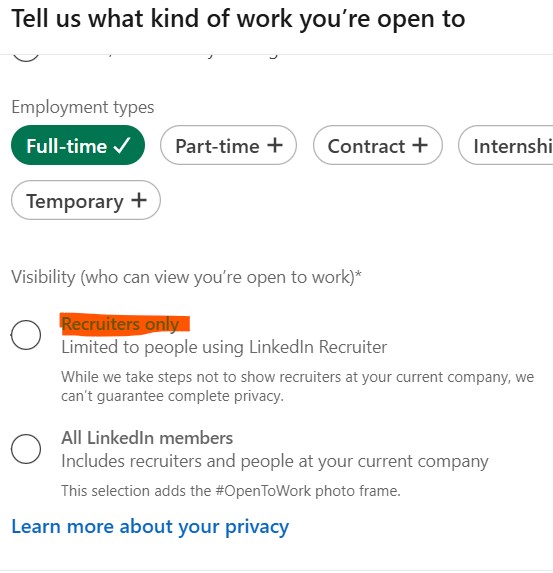Select the All LinkedIn members radio button
The height and width of the screenshot is (573, 553).
(26, 449)
